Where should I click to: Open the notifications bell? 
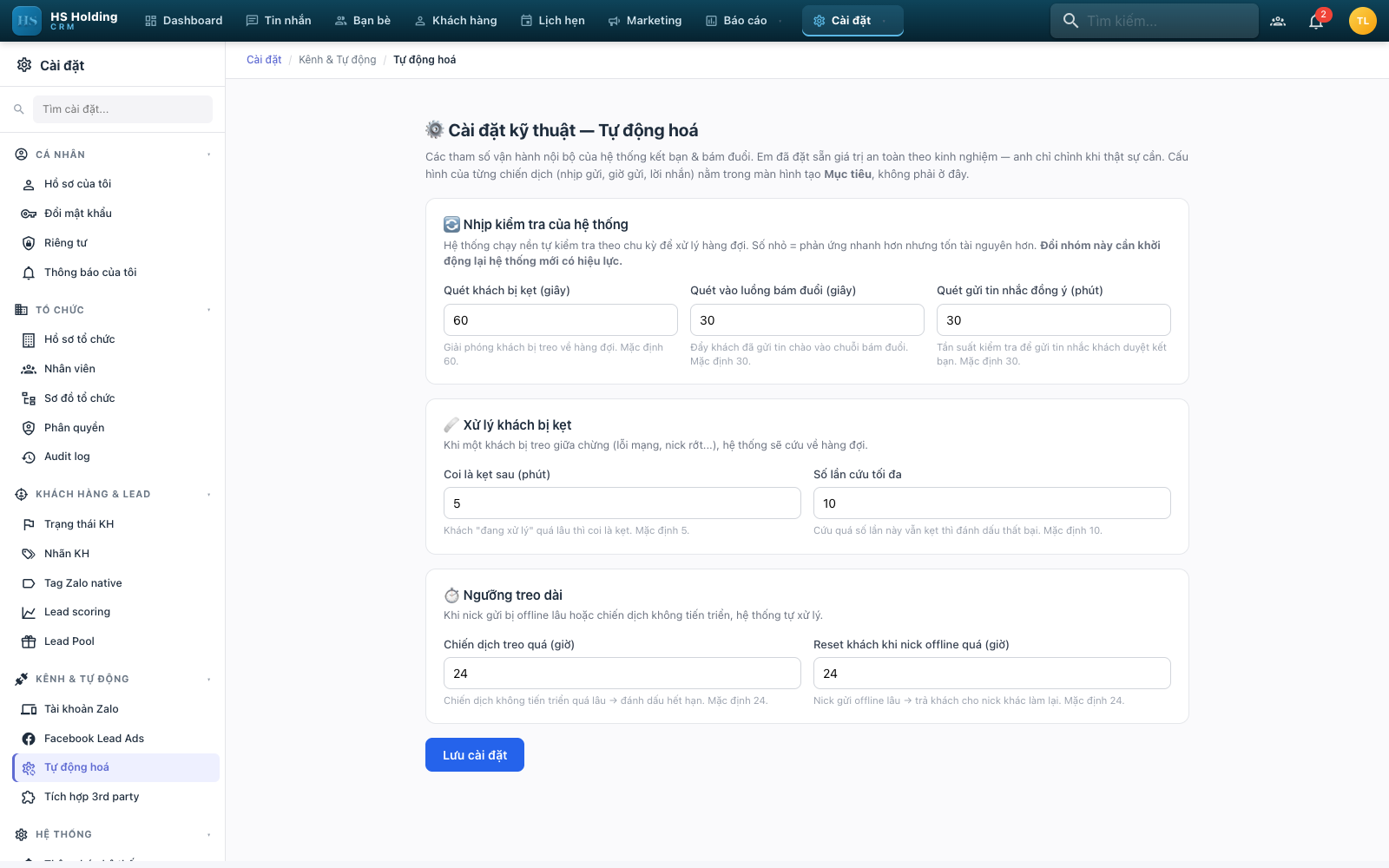1316,21
